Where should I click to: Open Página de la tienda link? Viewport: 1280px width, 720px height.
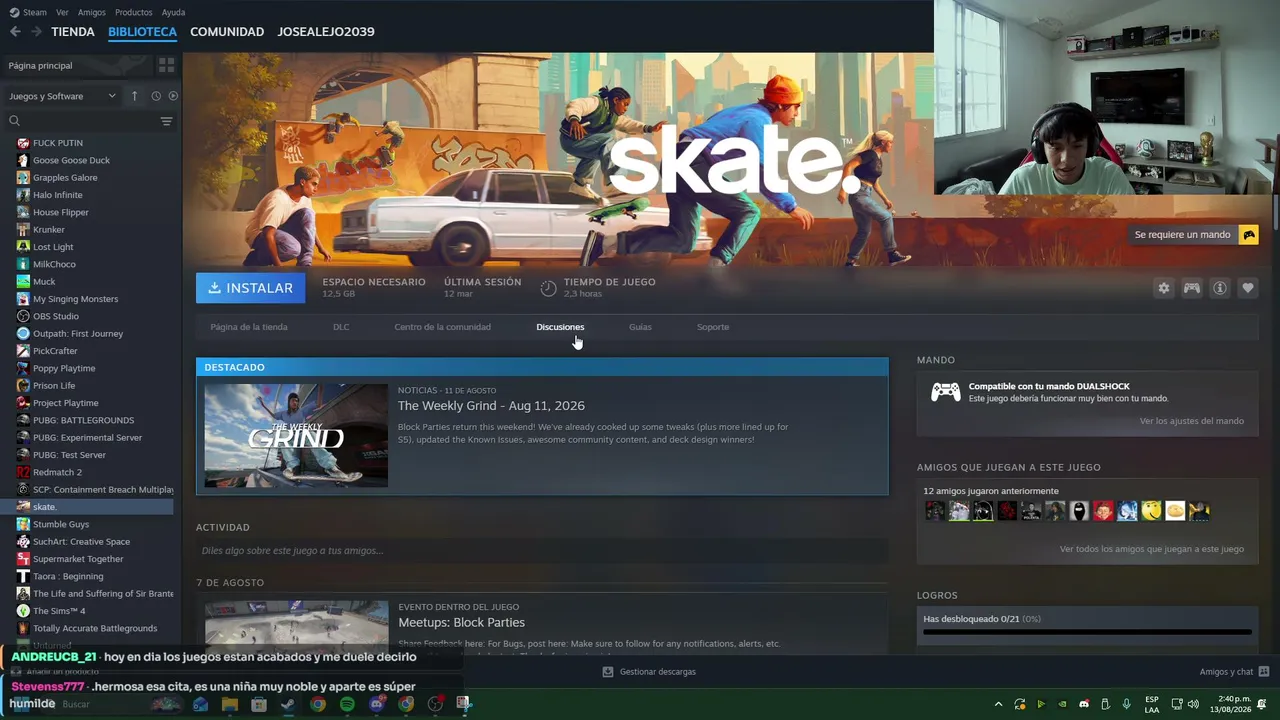click(x=249, y=327)
